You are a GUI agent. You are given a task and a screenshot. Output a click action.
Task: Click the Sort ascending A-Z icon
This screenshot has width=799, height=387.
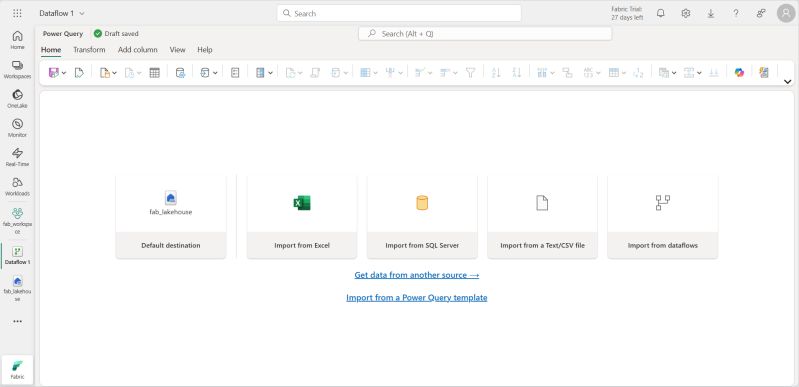pos(496,73)
